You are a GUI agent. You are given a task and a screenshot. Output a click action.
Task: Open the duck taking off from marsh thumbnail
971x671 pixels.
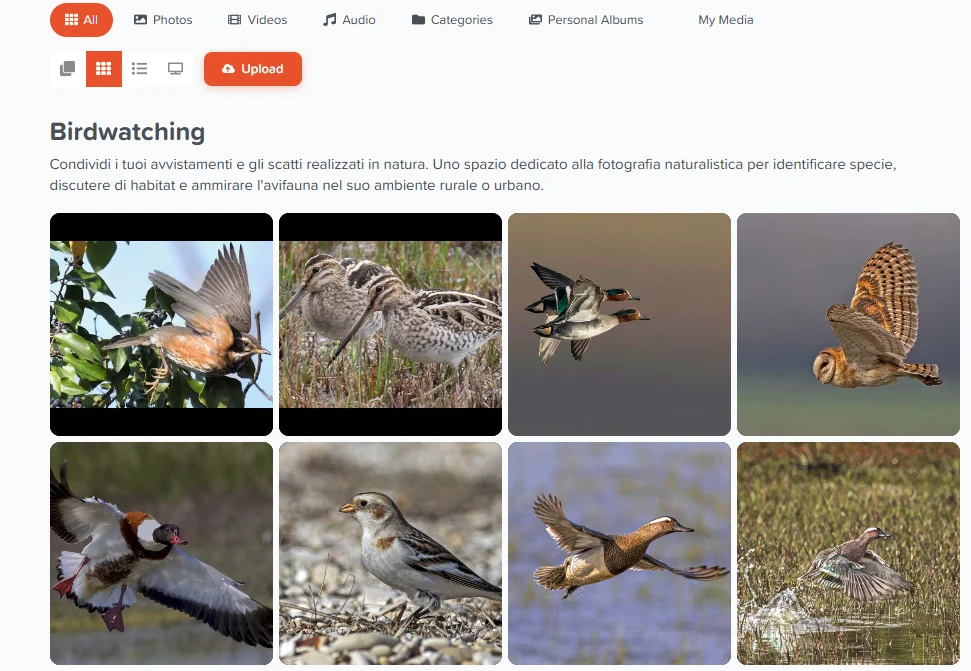848,553
